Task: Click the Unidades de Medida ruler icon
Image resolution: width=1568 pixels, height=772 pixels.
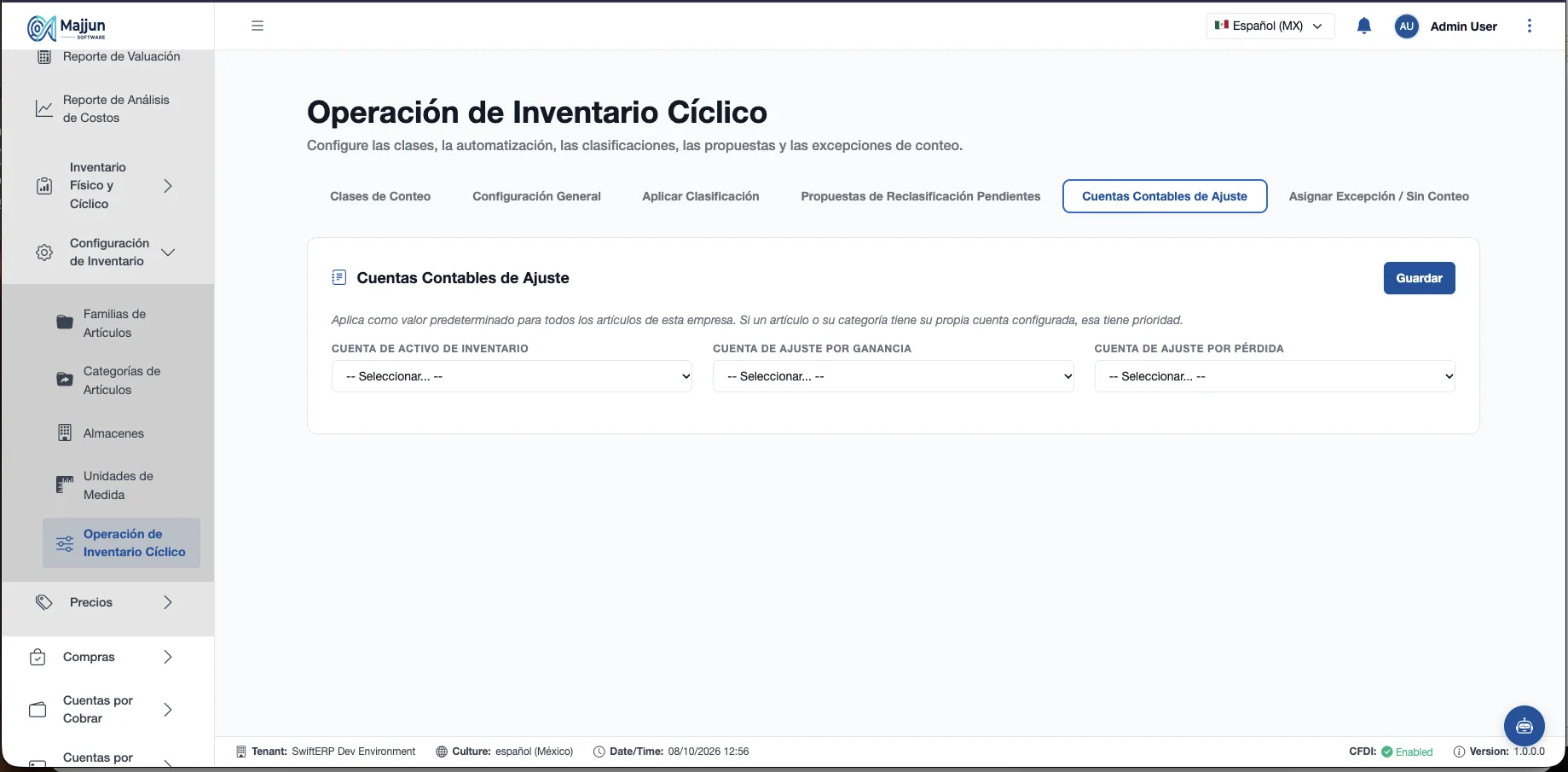Action: 65,485
